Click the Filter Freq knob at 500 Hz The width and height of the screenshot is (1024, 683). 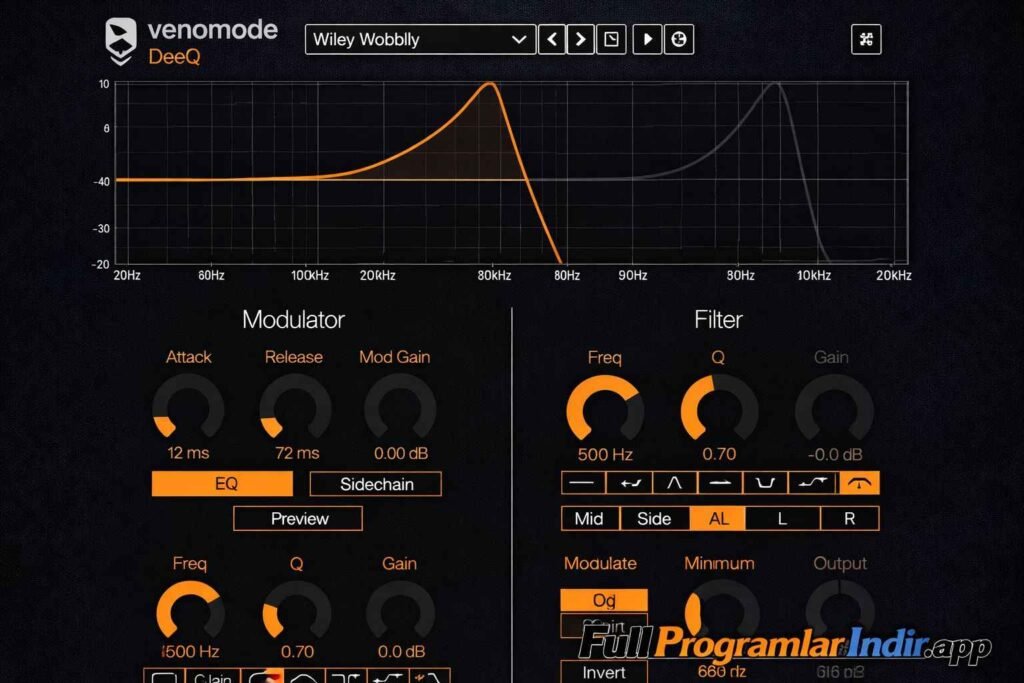pyautogui.click(x=604, y=412)
